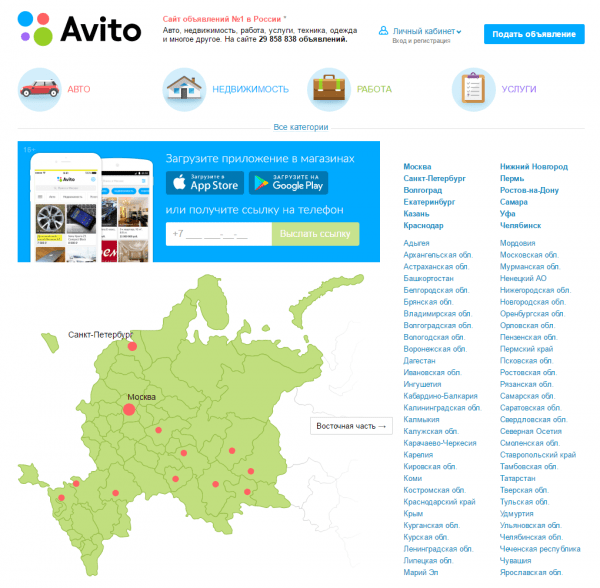Select region Свердловская обл.
This screenshot has width=600, height=588.
tap(533, 420)
